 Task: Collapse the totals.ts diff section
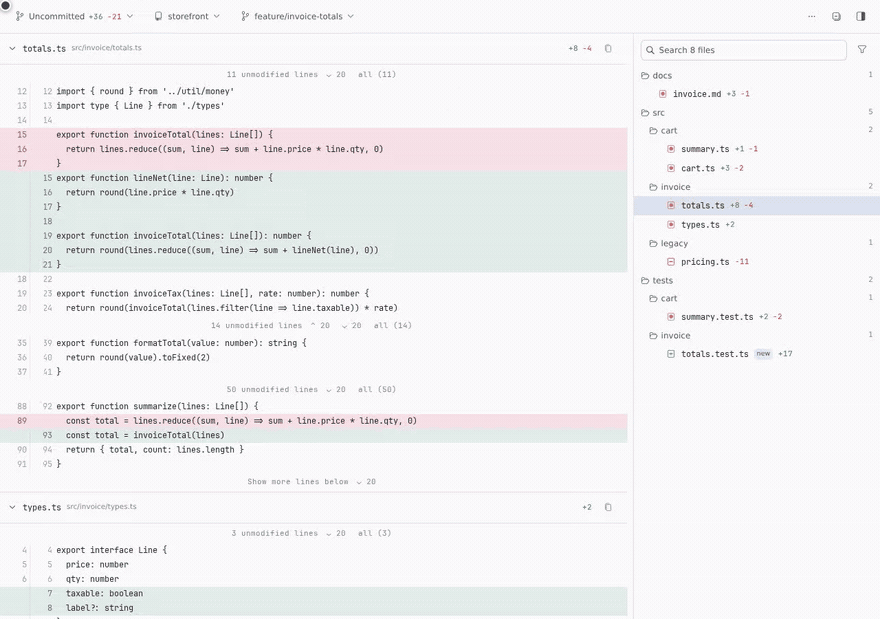tap(12, 49)
